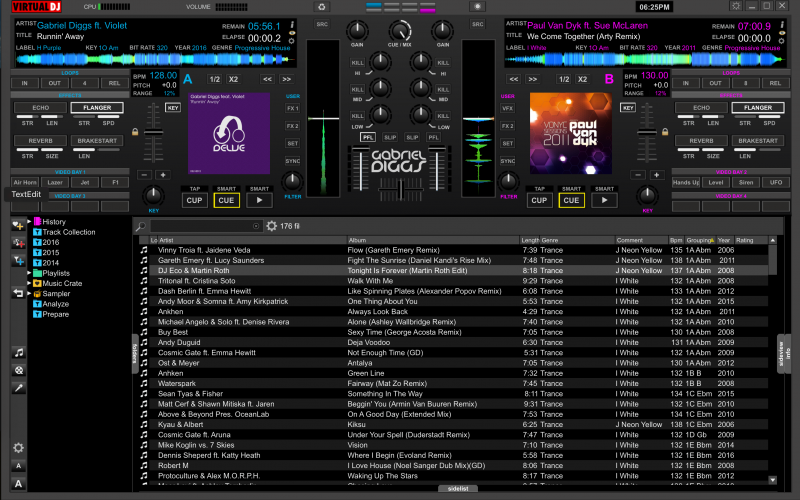Expand the Music Crate folder arrow
The height and width of the screenshot is (500, 800).
click(29, 283)
